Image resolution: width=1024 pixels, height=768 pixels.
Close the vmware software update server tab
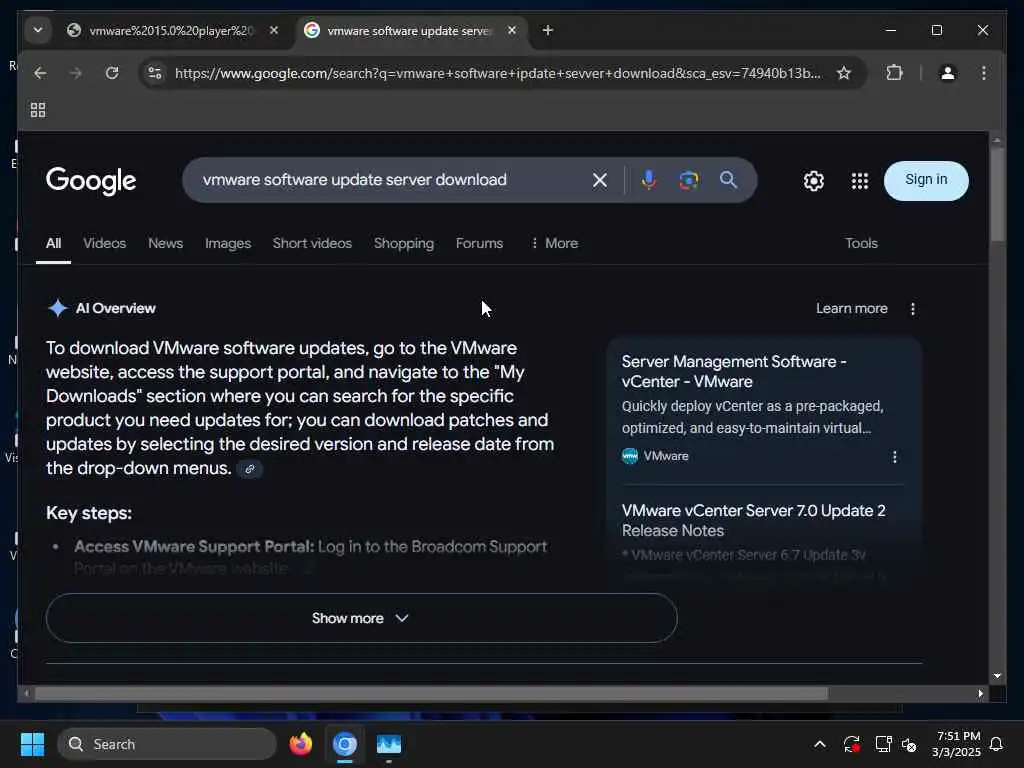512,30
